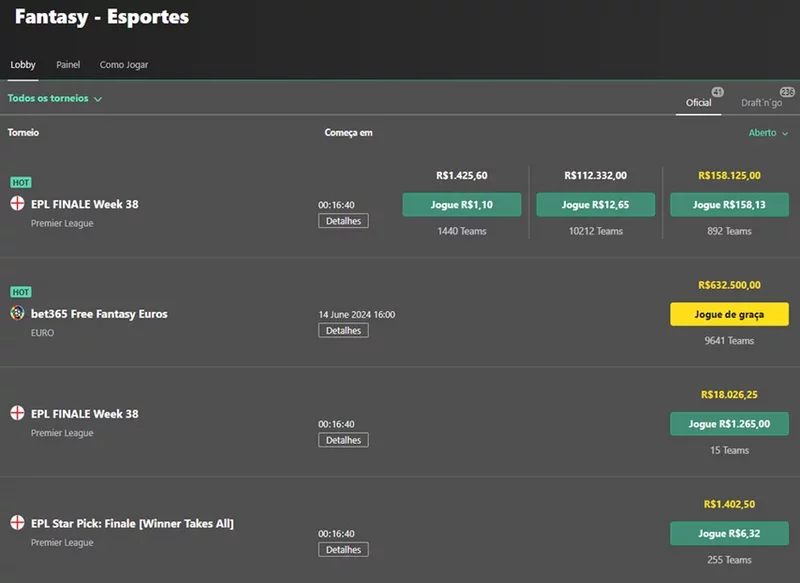Image resolution: width=800 pixels, height=583 pixels.
Task: Open the Como Jogar tab
Action: click(x=124, y=65)
